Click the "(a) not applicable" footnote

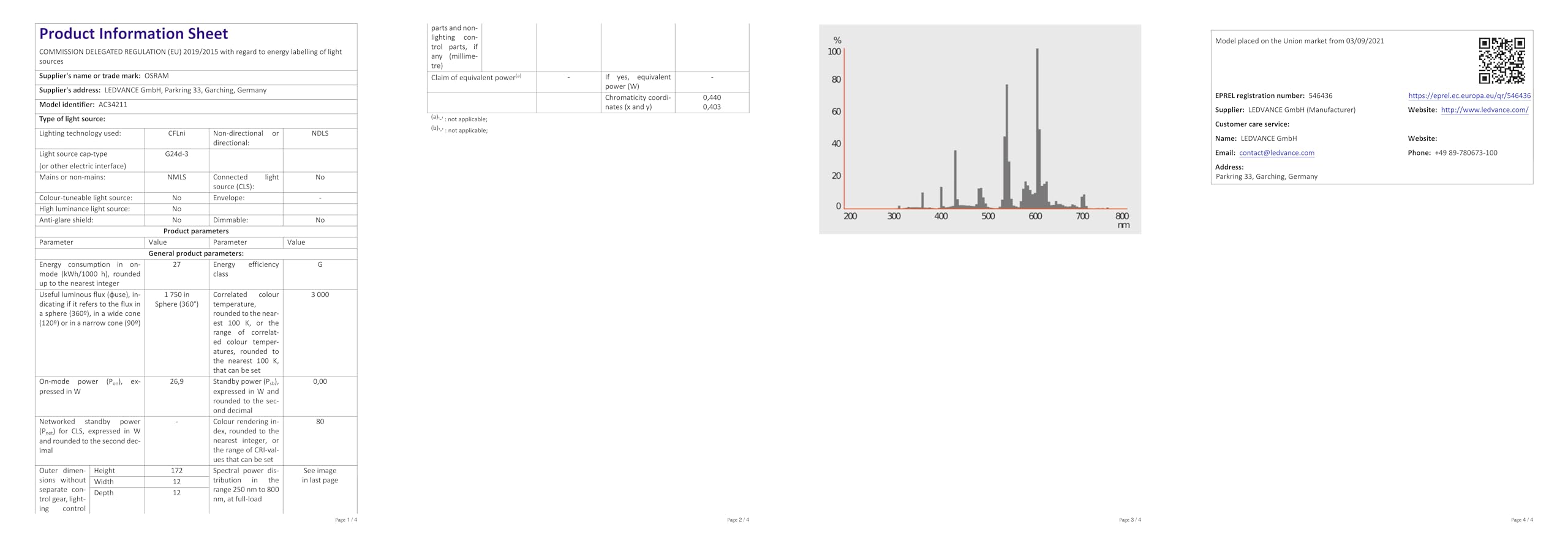pyautogui.click(x=459, y=119)
